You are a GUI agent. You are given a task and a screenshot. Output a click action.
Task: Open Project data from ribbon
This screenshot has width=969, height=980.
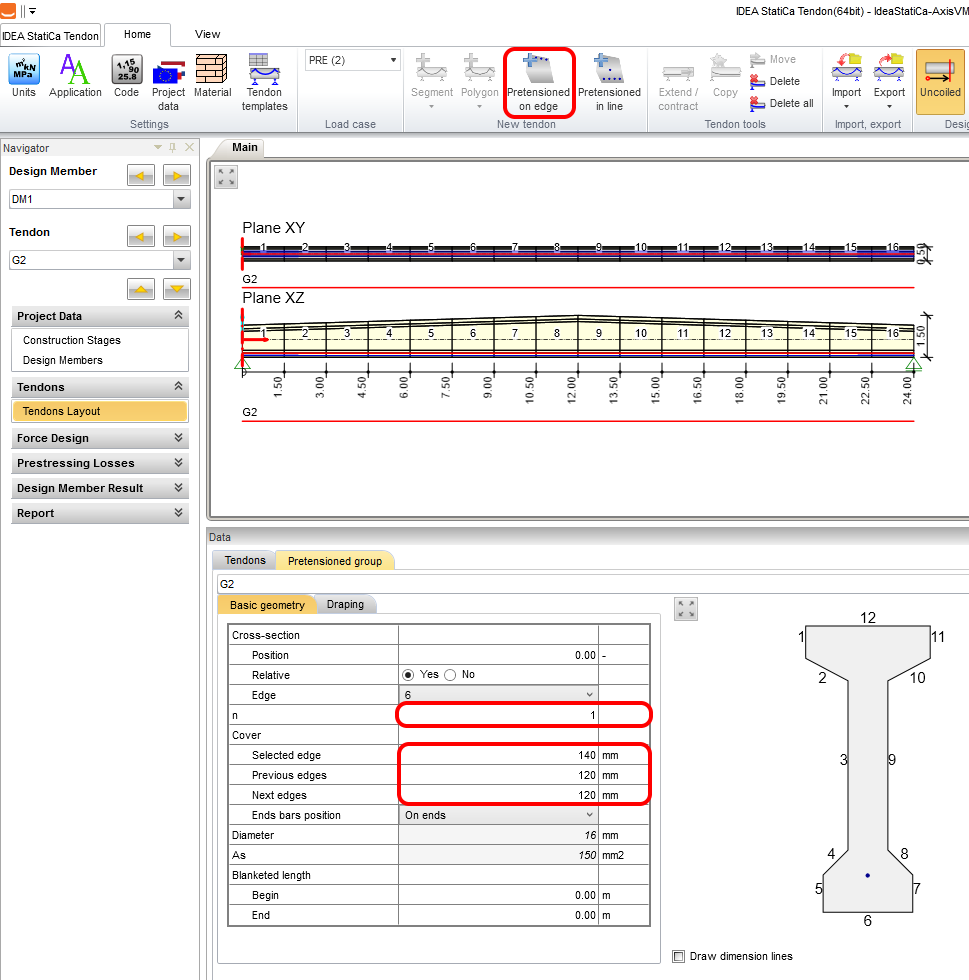168,80
